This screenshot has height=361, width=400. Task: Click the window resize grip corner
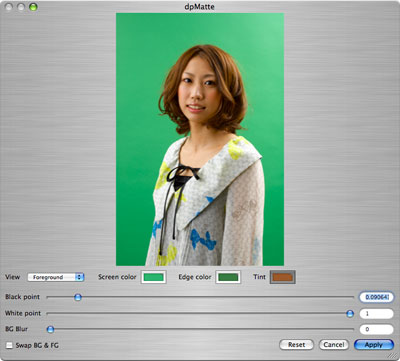coord(390,356)
